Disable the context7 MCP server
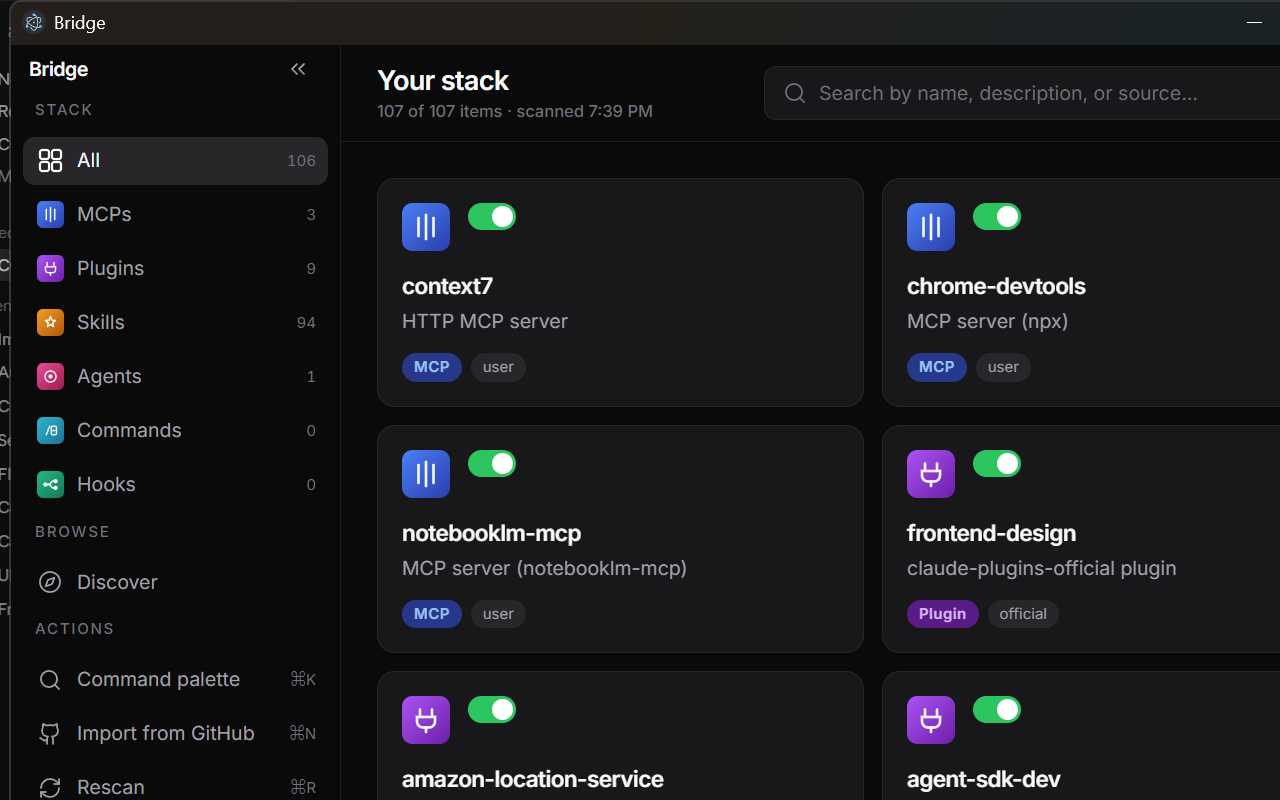 (491, 216)
